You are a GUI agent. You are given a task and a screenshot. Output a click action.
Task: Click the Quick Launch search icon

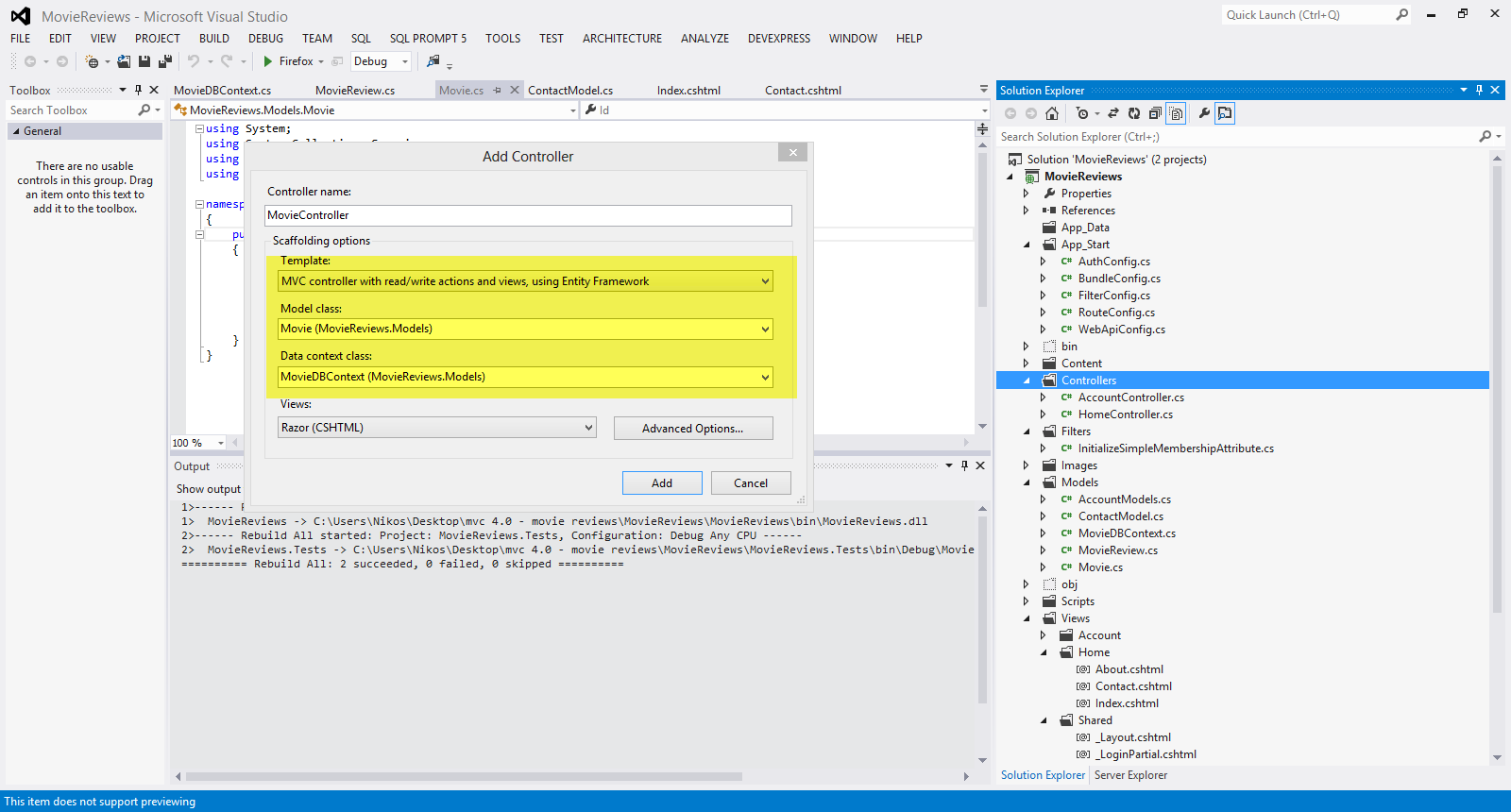(x=1401, y=14)
